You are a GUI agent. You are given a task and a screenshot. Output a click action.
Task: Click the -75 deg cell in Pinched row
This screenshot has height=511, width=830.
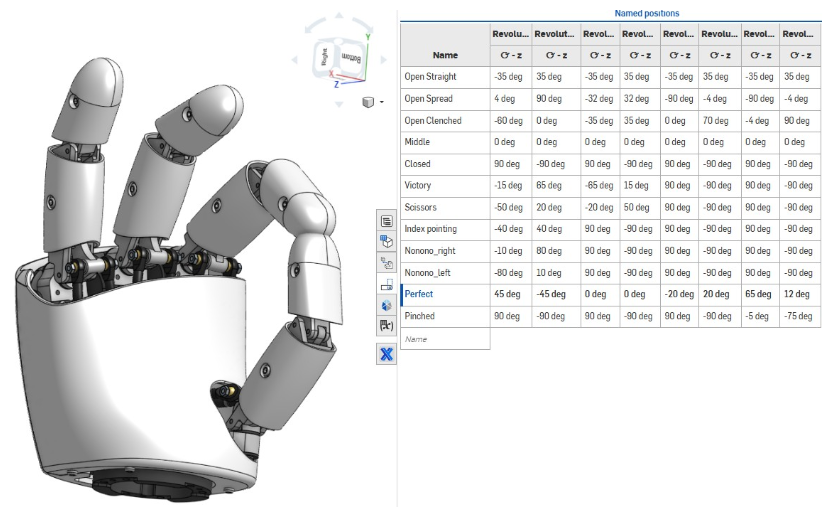[x=800, y=316]
